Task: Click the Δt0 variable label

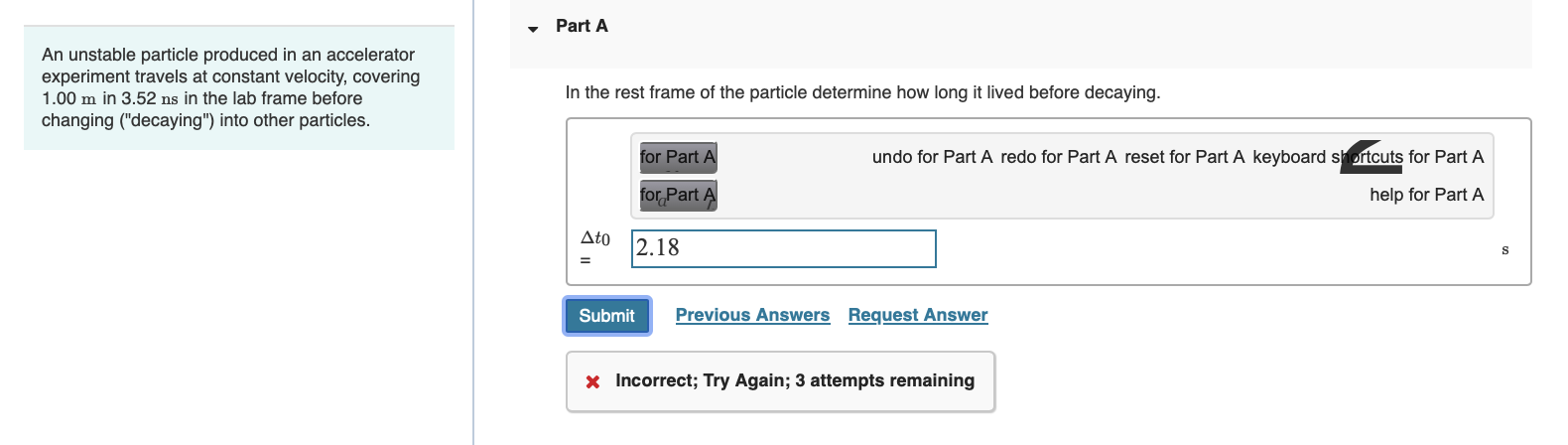Action: [594, 238]
